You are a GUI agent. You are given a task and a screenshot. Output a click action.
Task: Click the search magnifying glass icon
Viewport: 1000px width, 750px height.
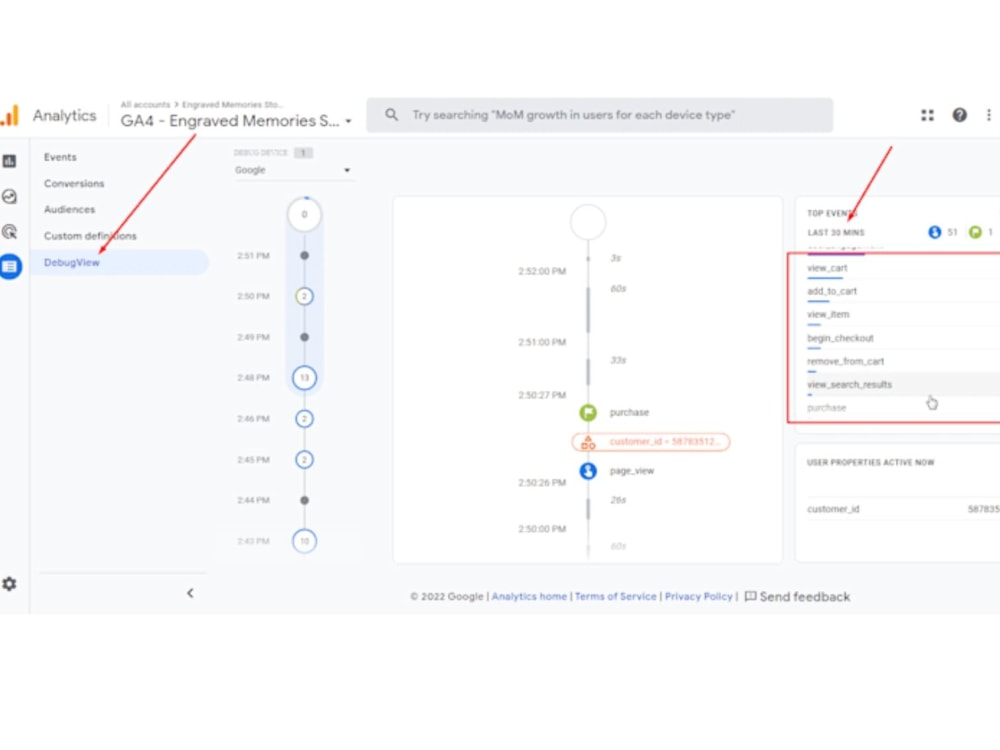click(391, 114)
